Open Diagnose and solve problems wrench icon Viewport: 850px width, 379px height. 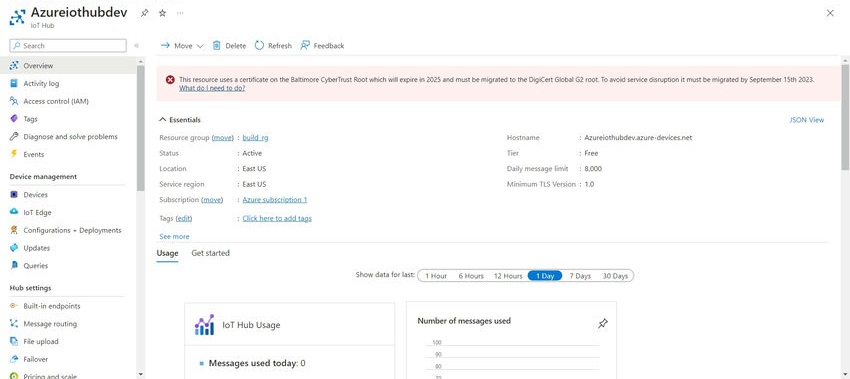(x=14, y=137)
